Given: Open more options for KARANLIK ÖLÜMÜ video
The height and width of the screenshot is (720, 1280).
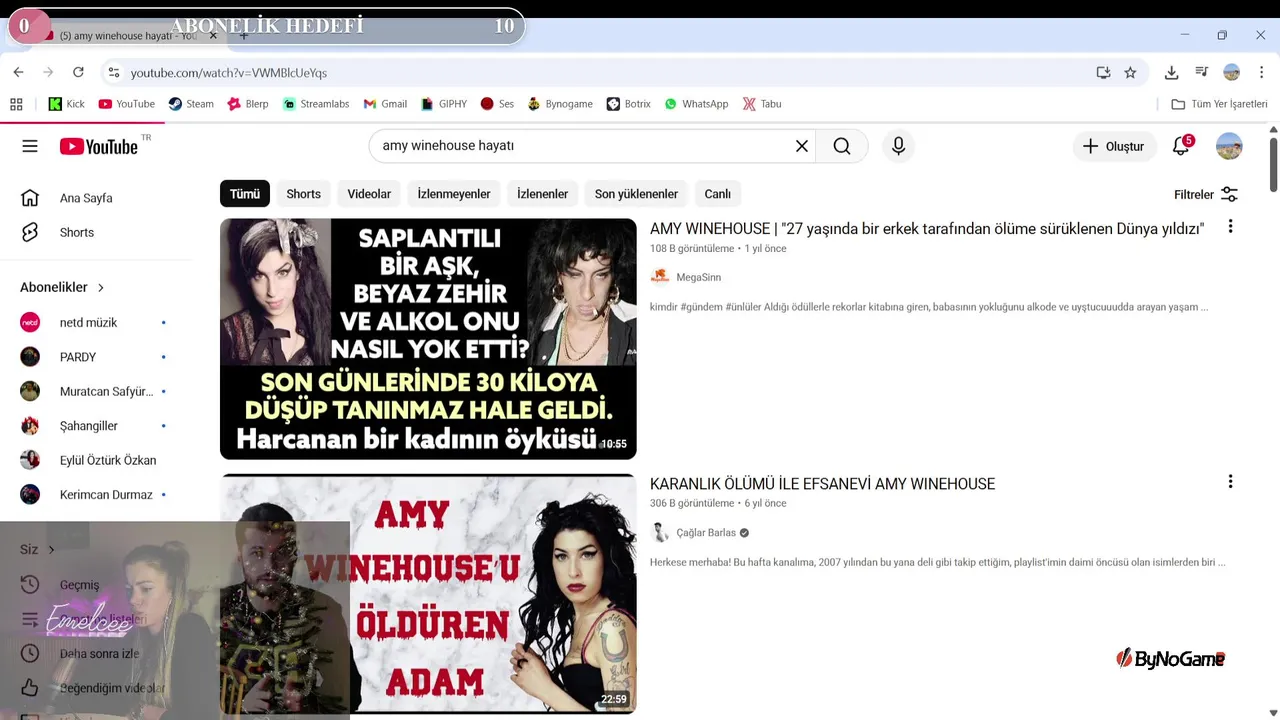Looking at the screenshot, I should (1230, 482).
